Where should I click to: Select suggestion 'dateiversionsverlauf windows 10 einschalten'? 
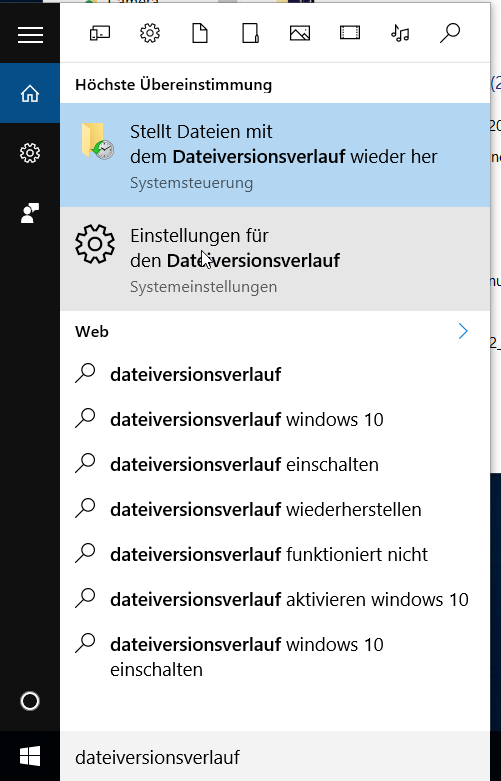click(275, 656)
